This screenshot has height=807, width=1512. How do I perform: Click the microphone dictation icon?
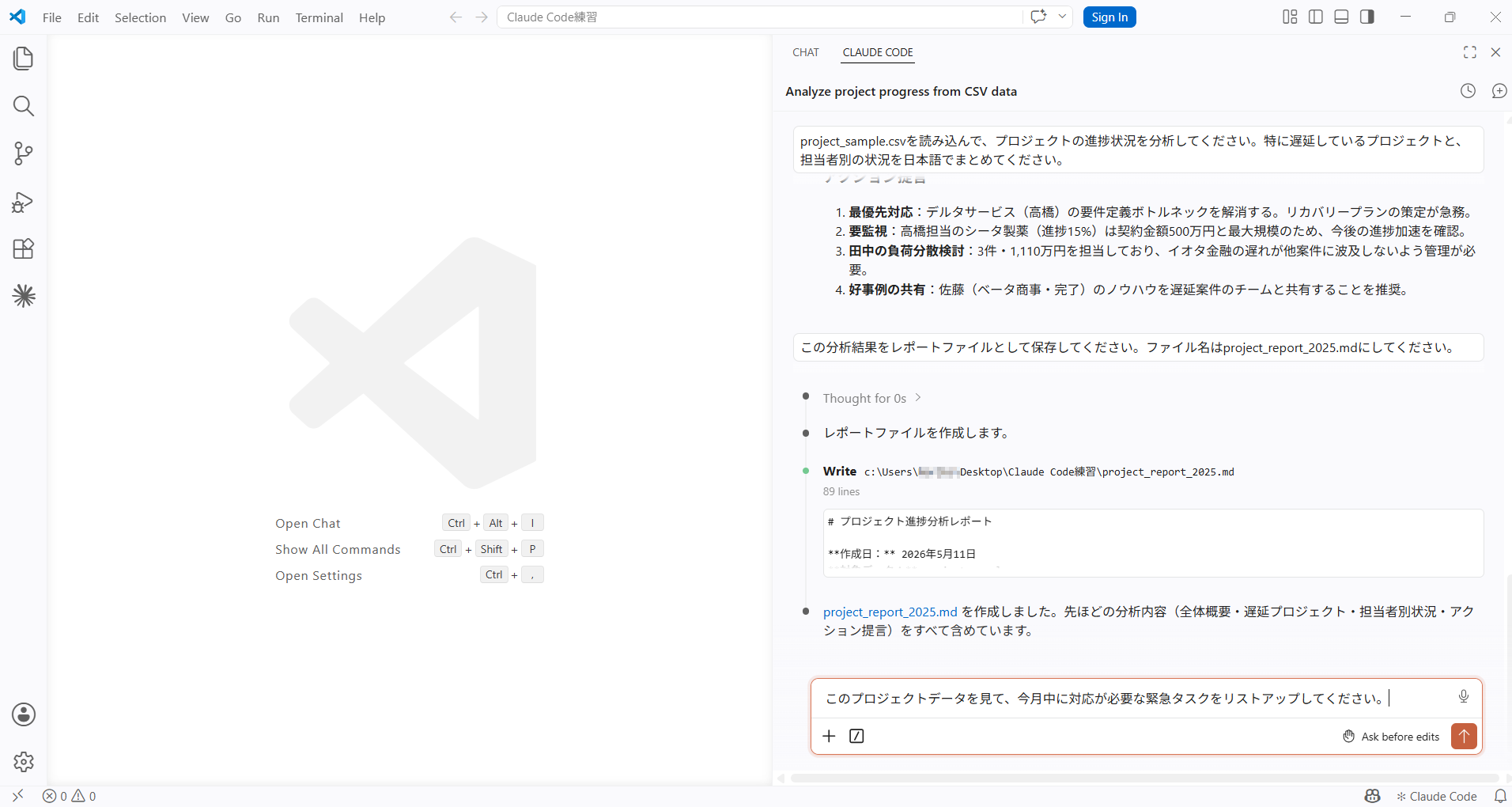coord(1464,696)
